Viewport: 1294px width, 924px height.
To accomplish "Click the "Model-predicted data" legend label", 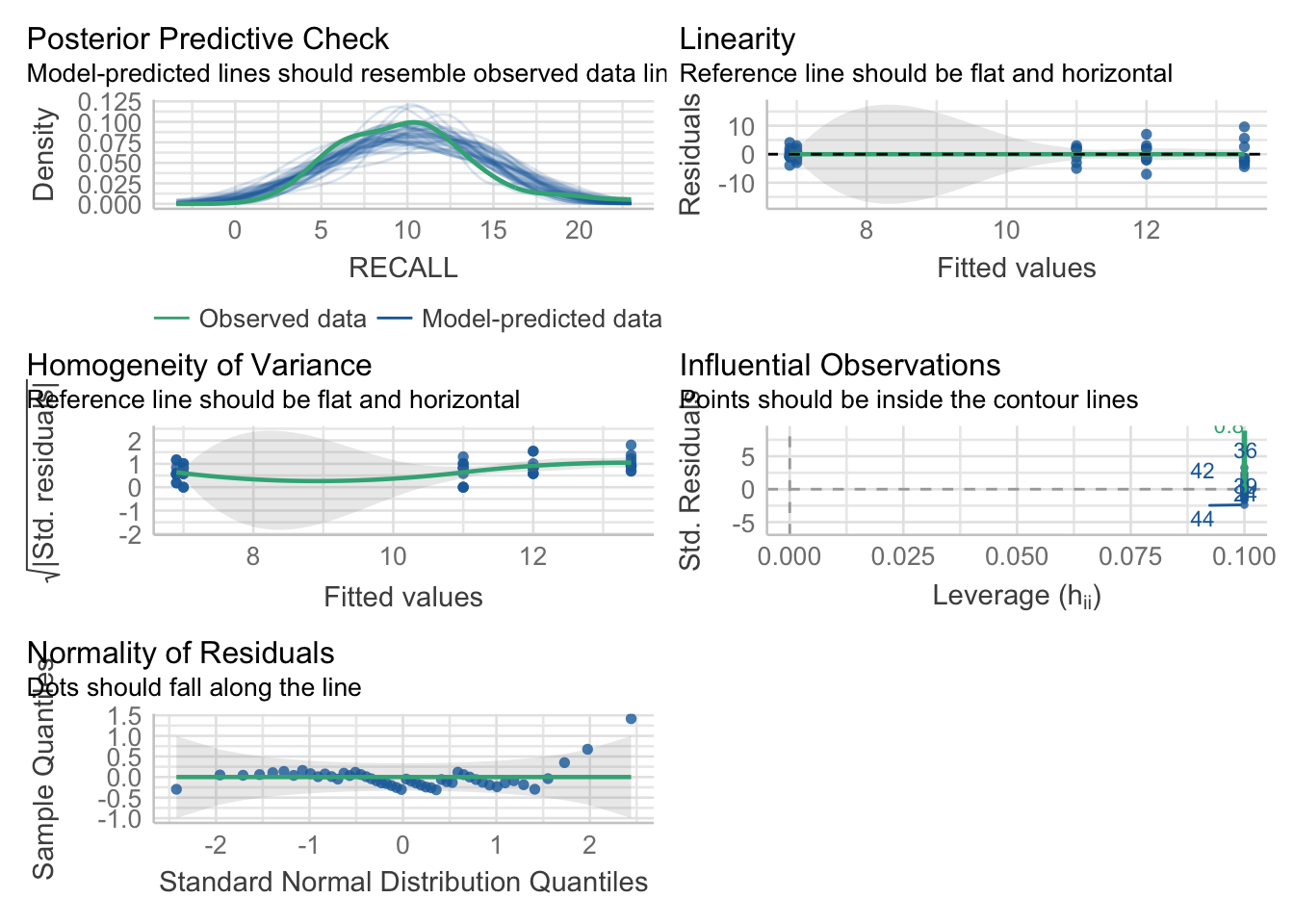I will (x=541, y=320).
